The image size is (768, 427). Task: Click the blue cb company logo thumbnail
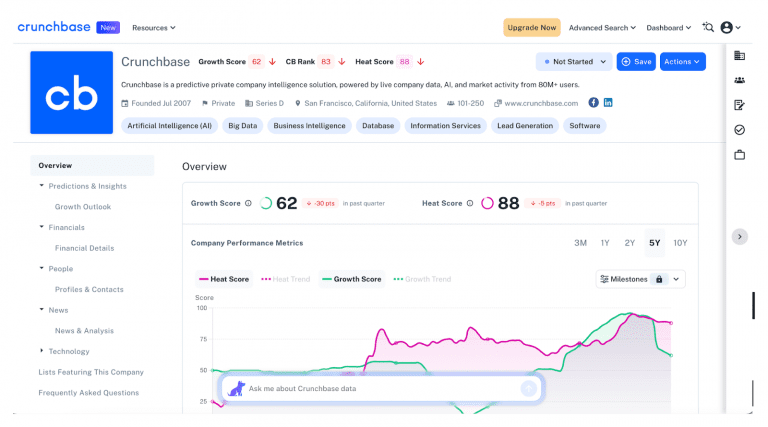coord(72,93)
